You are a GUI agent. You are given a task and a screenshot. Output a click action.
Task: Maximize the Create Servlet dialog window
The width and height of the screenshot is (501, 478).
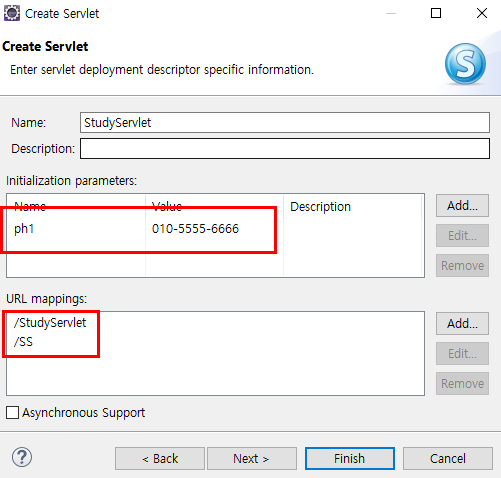click(x=436, y=13)
